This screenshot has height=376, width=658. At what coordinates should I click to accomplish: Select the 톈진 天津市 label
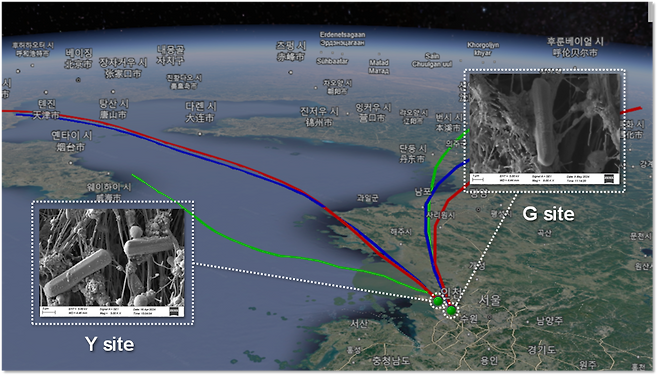[x=47, y=110]
